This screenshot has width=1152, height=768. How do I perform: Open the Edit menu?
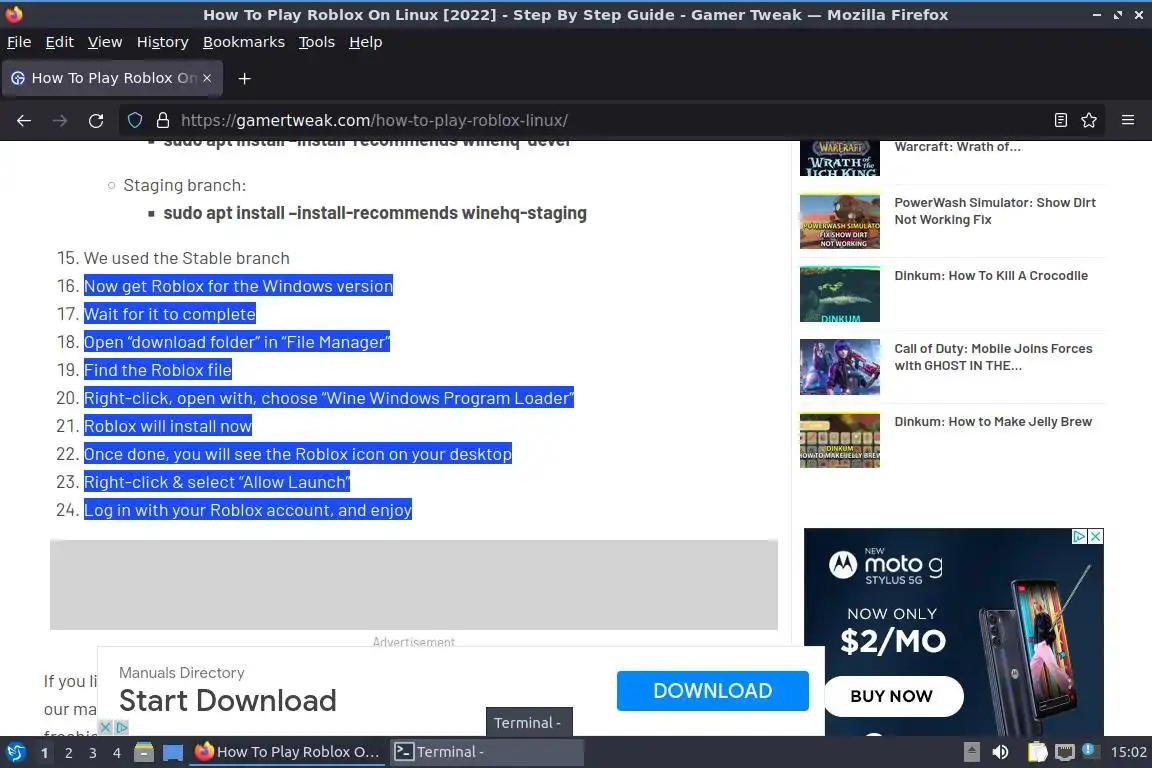click(60, 42)
